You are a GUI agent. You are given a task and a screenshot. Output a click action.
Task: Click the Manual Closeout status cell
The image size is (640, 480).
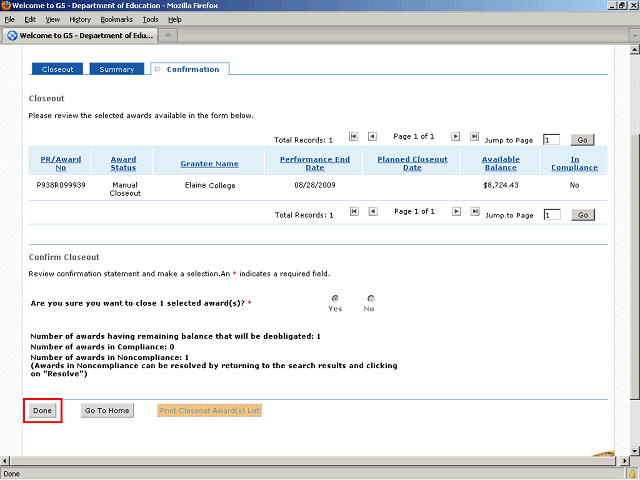tap(125, 189)
